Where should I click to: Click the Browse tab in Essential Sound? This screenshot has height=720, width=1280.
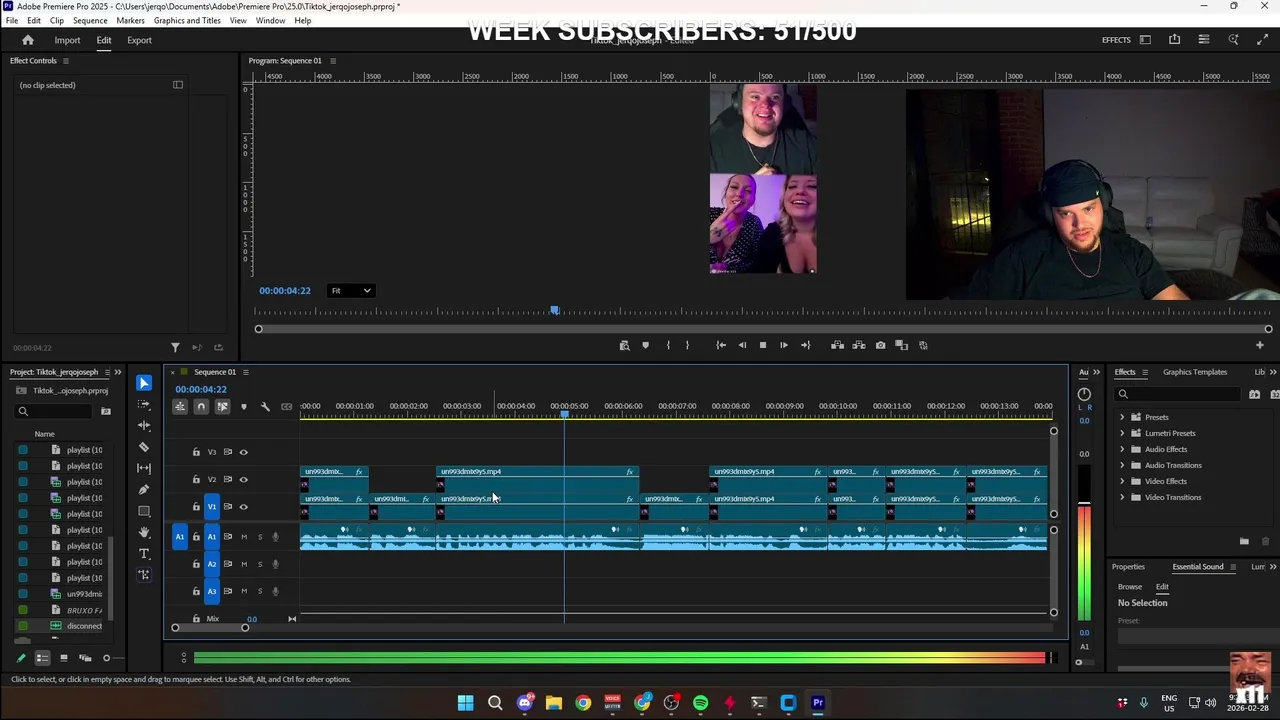coord(1130,587)
